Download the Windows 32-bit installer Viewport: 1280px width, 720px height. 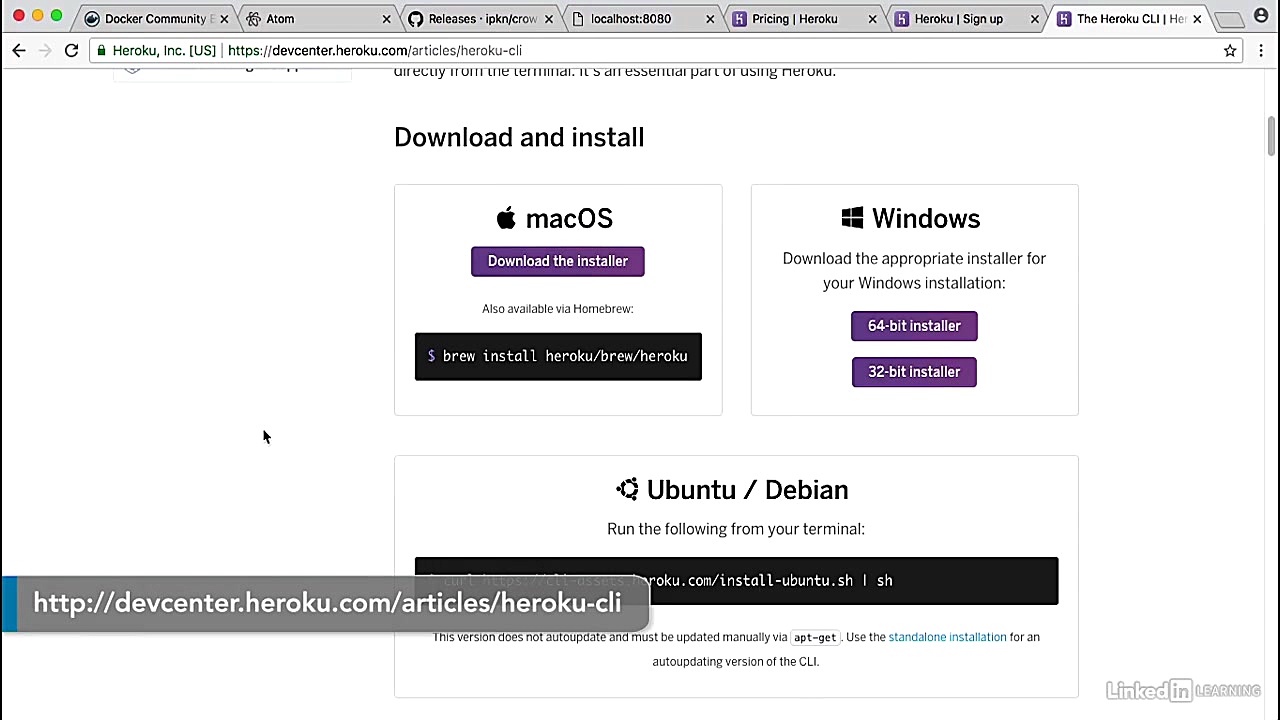pos(914,372)
